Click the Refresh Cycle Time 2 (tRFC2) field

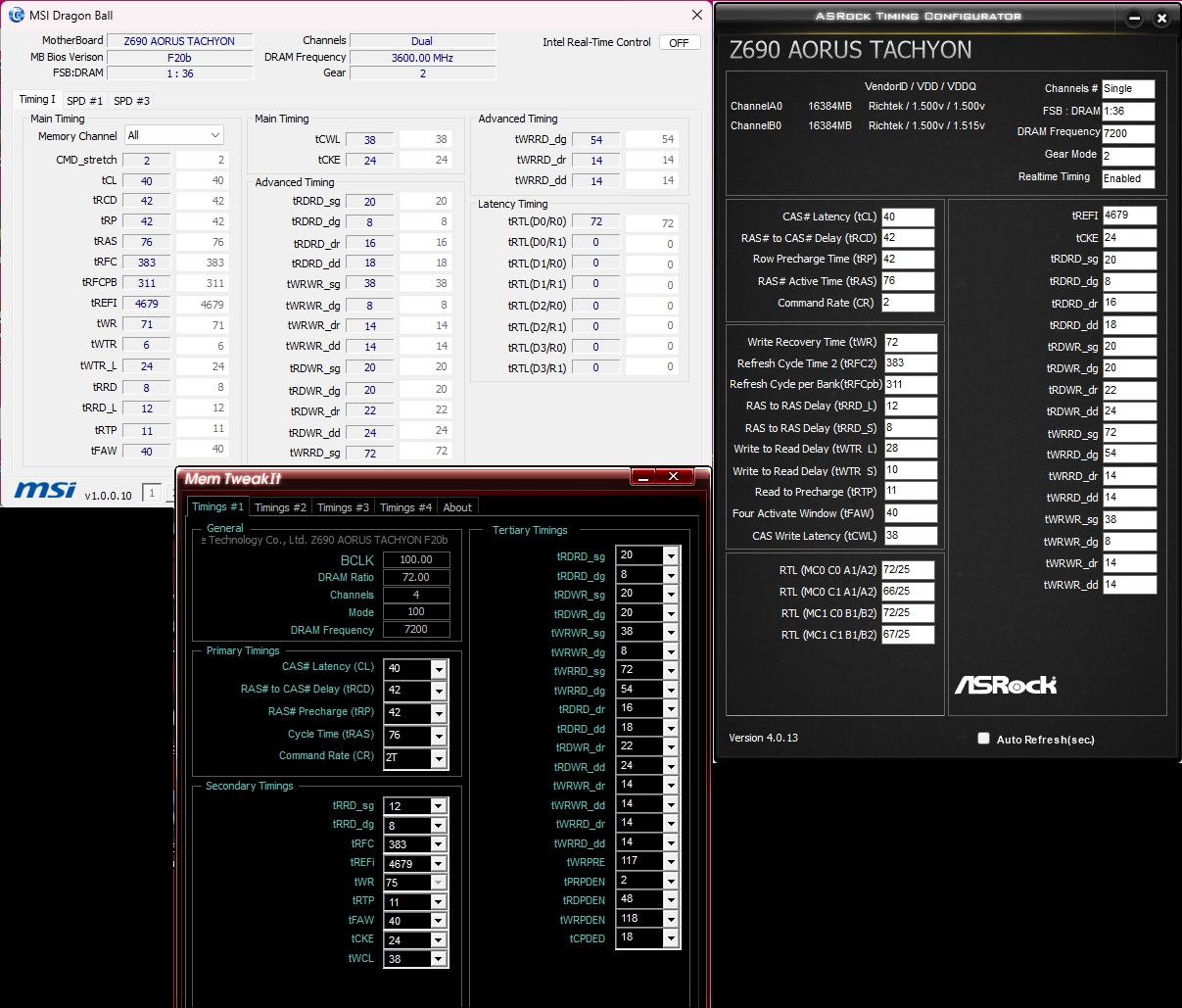(910, 363)
